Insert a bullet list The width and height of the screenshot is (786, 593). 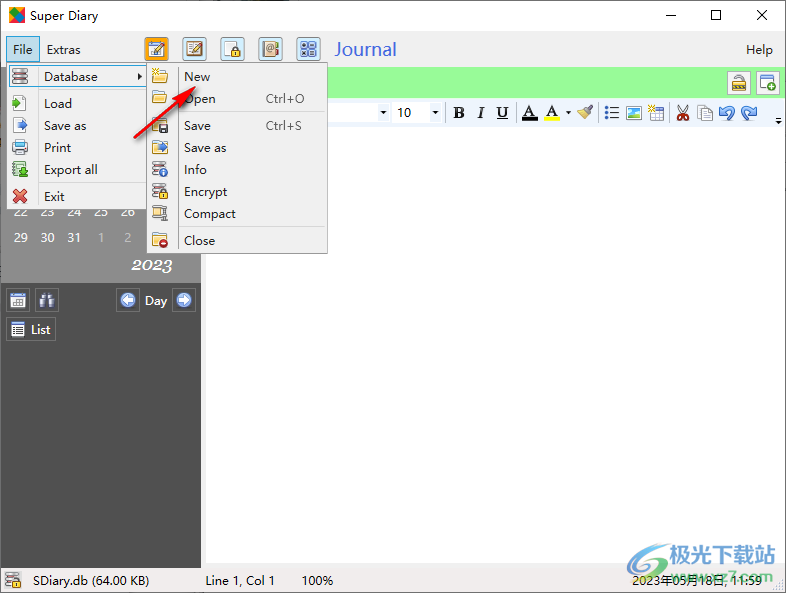pyautogui.click(x=612, y=113)
